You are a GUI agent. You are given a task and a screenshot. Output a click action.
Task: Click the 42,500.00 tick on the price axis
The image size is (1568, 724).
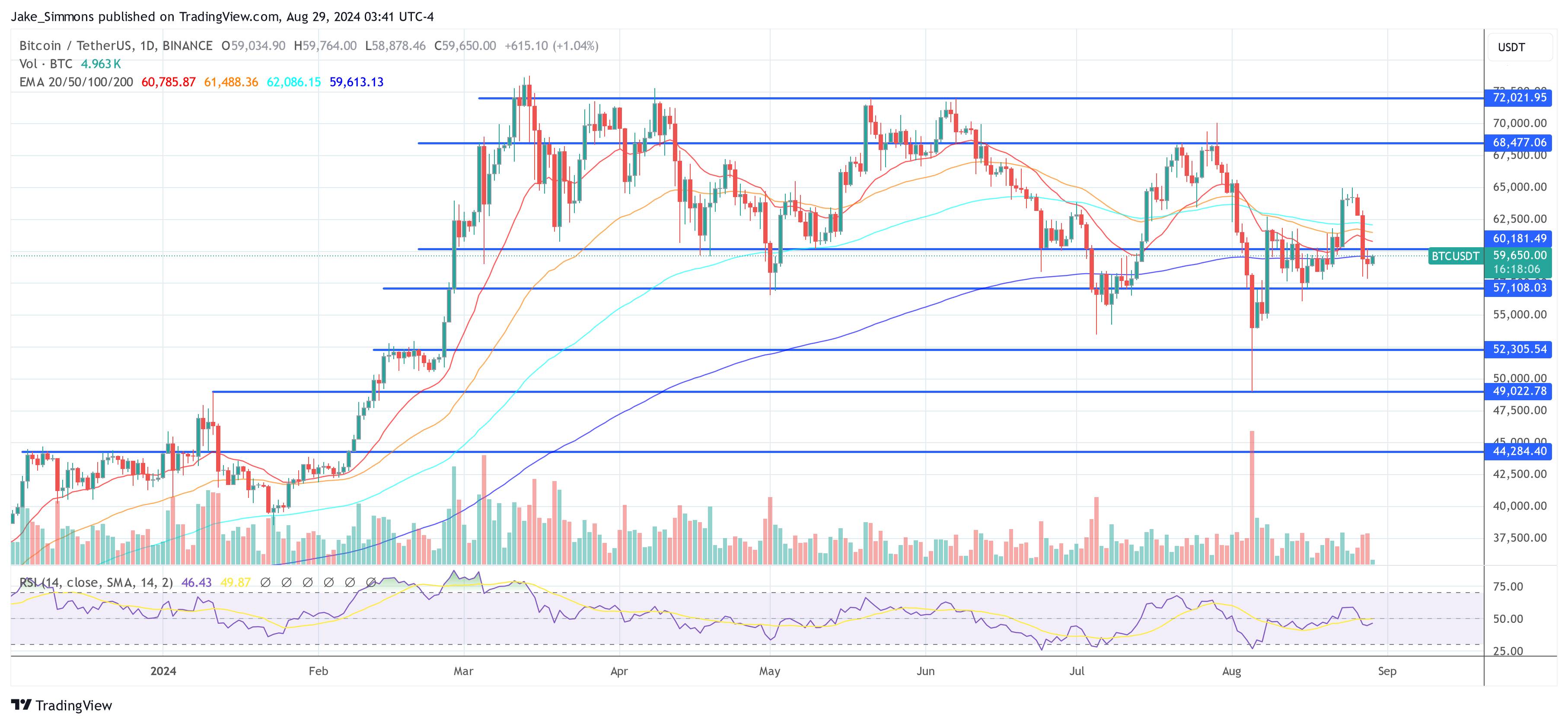click(x=1519, y=474)
